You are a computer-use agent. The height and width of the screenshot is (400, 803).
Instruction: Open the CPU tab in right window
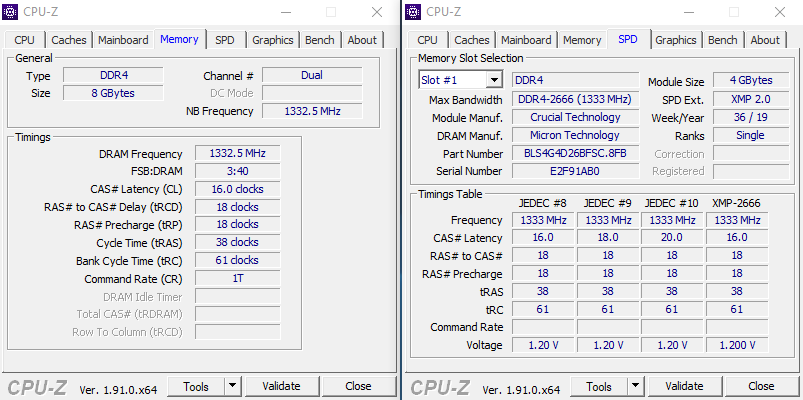(428, 40)
